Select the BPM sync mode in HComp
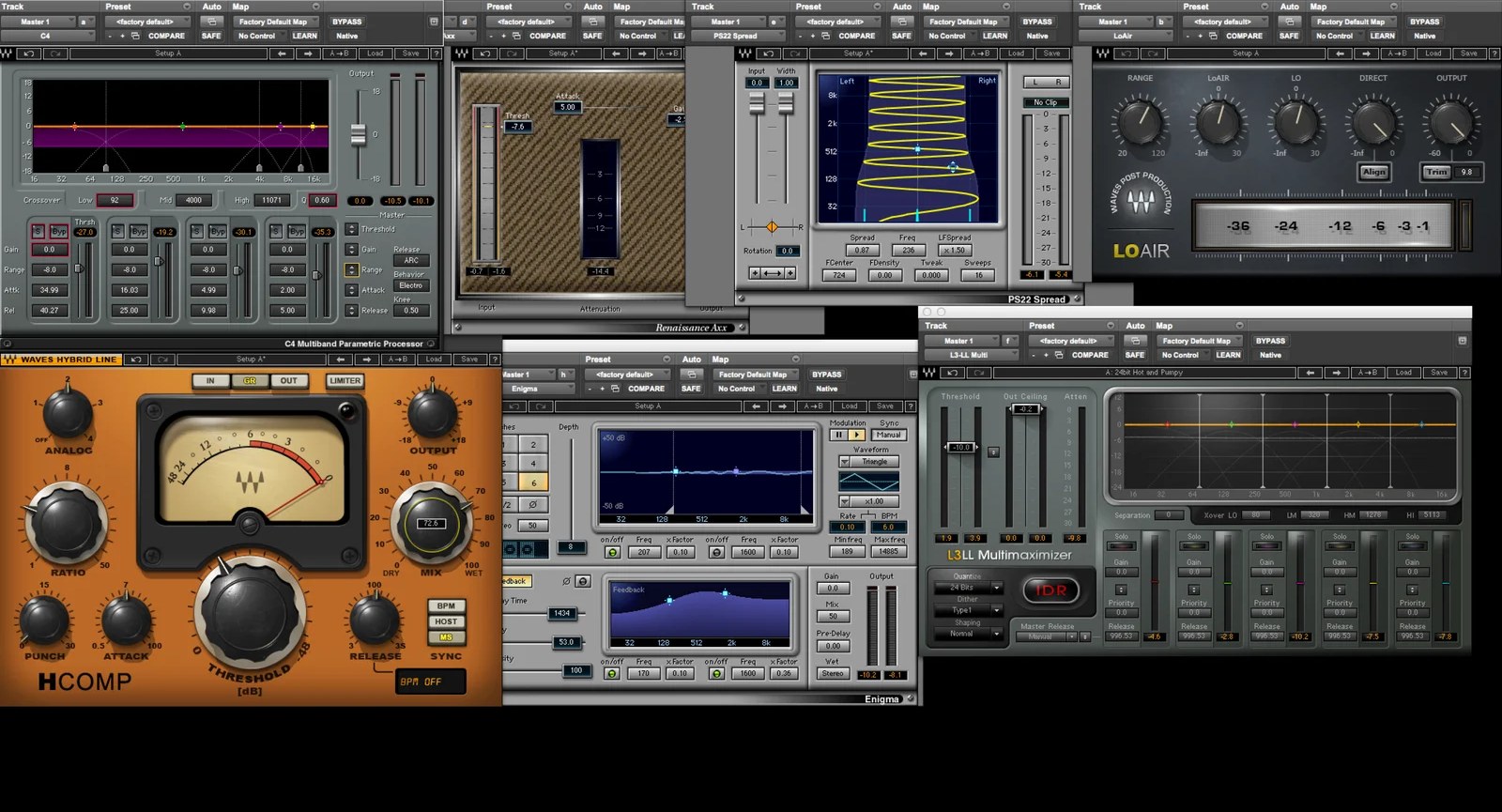Screen dimensions: 1502x812 point(446,605)
